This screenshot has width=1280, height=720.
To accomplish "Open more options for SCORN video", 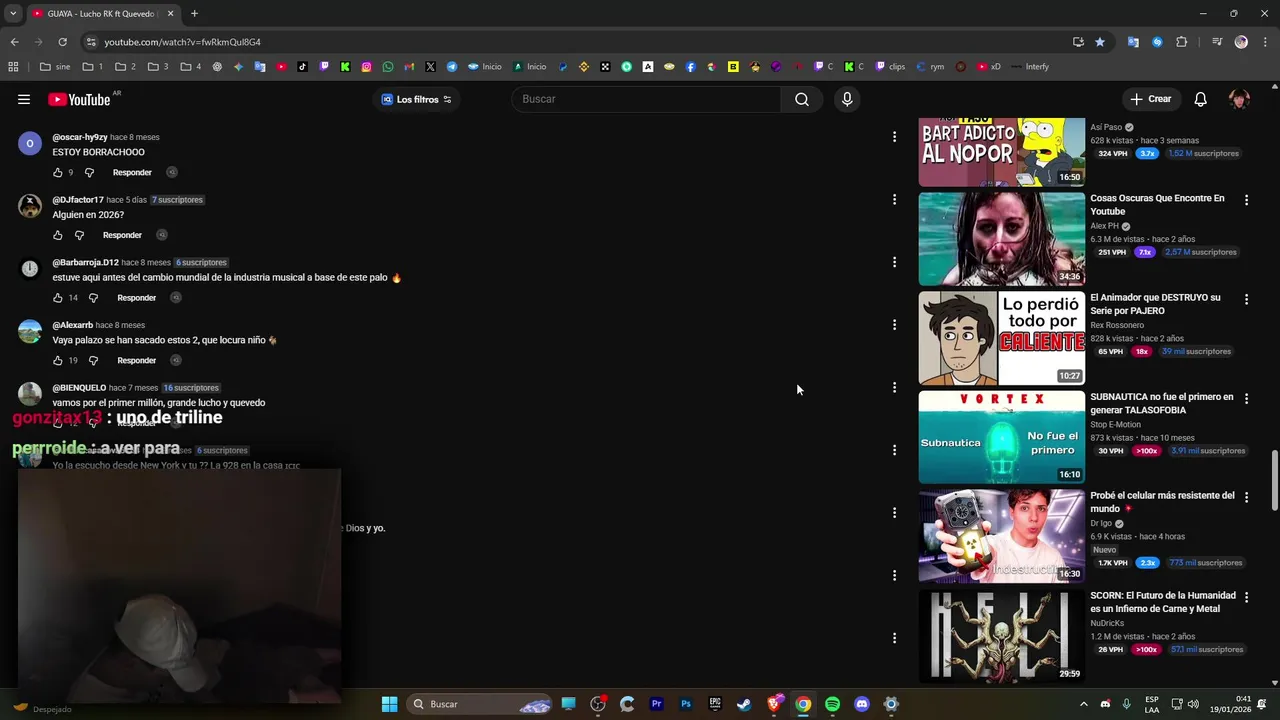I will pyautogui.click(x=1246, y=597).
